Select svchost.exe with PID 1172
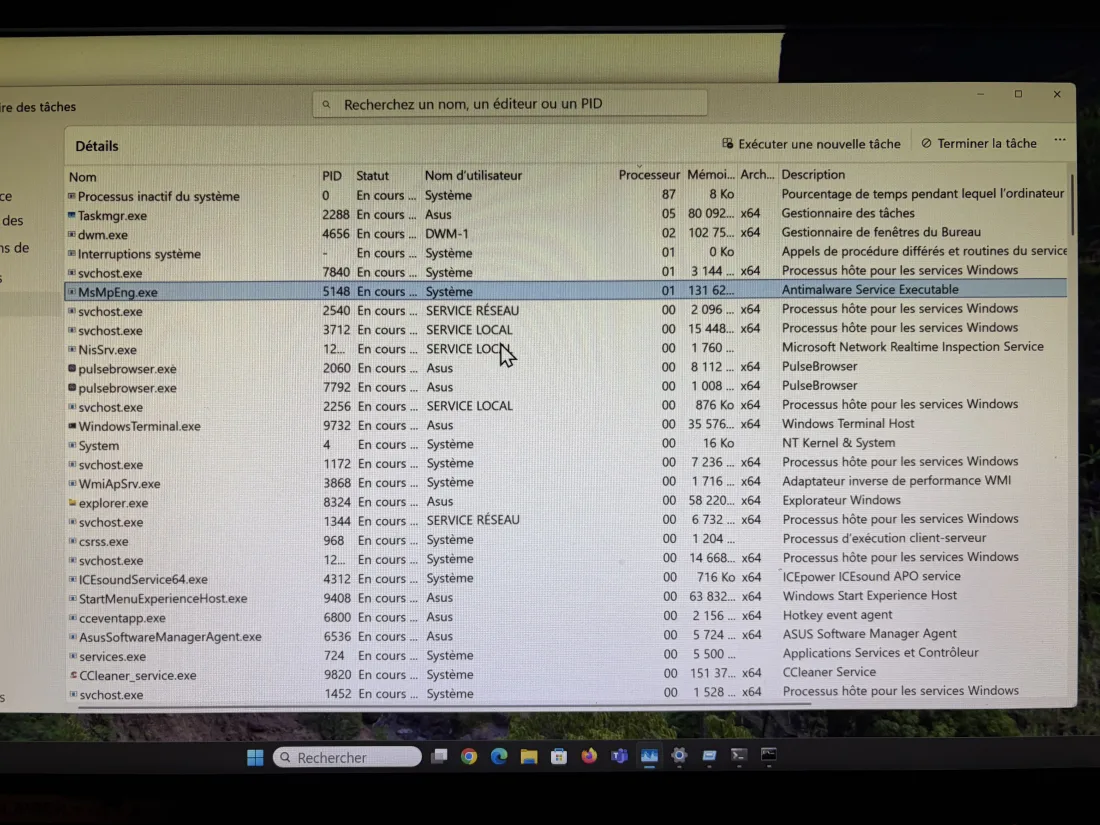Viewport: 1100px width, 825px height. point(565,464)
